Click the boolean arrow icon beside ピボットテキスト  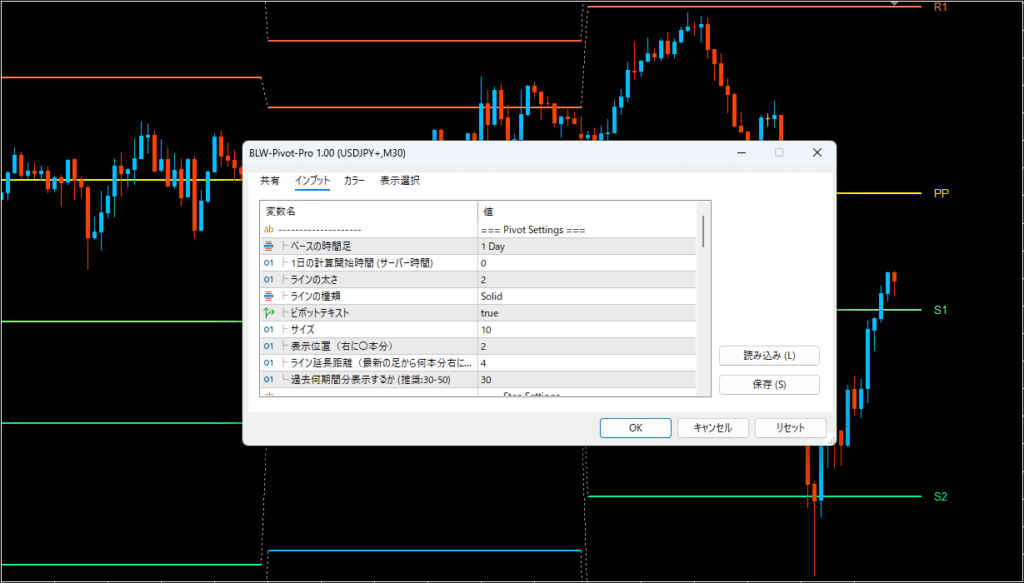pos(268,313)
